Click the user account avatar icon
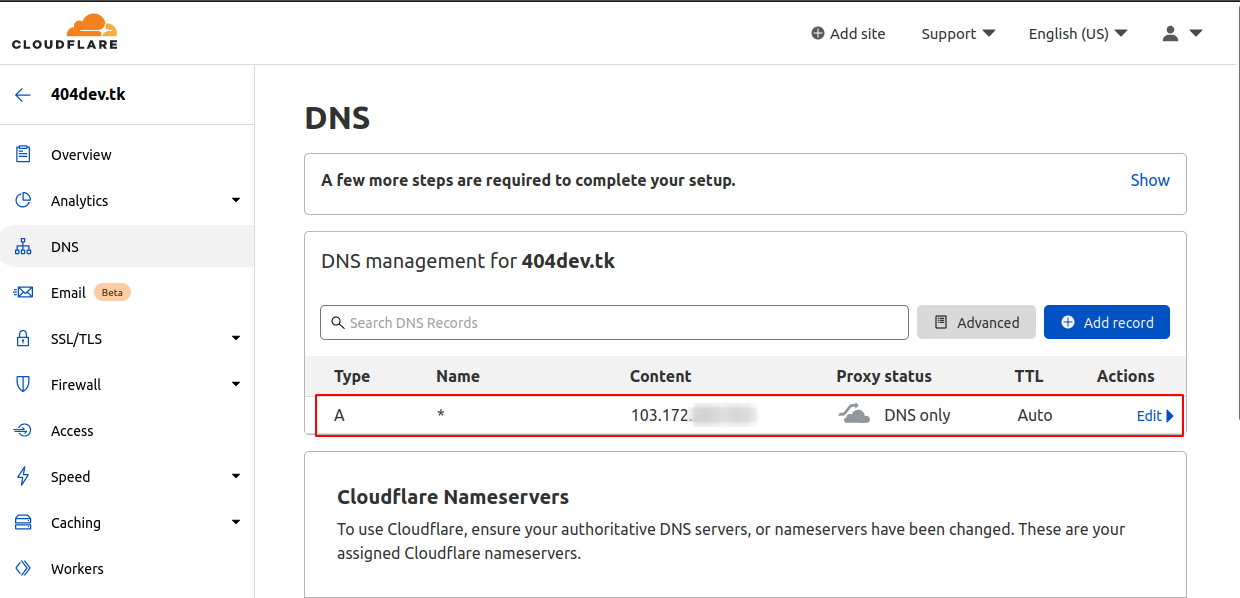This screenshot has width=1240, height=598. pos(1170,33)
